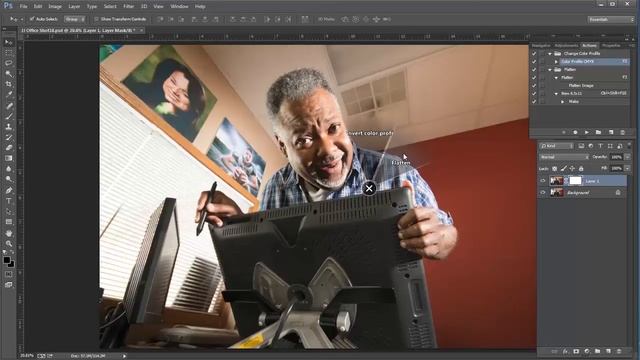This screenshot has width=640, height=360.
Task: Open the Window menu
Action: point(179,6)
